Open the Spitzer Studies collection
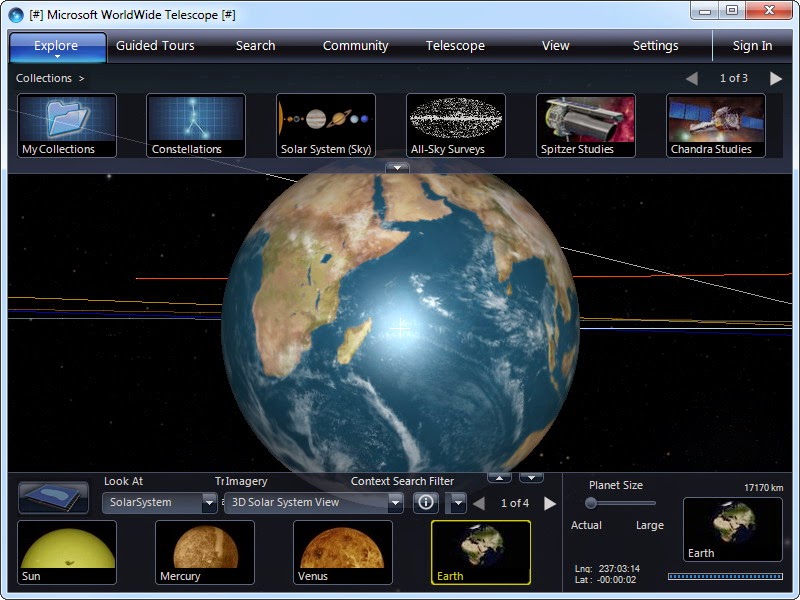This screenshot has width=800, height=600. click(x=585, y=124)
